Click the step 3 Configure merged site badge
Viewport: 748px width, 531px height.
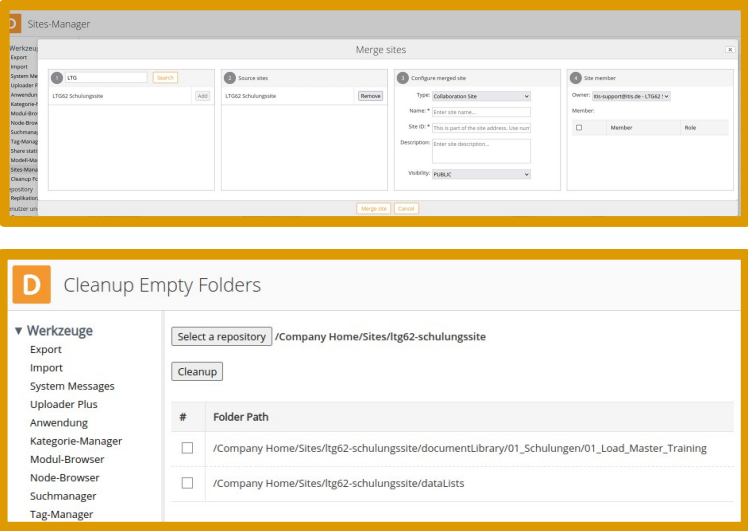pos(402,78)
